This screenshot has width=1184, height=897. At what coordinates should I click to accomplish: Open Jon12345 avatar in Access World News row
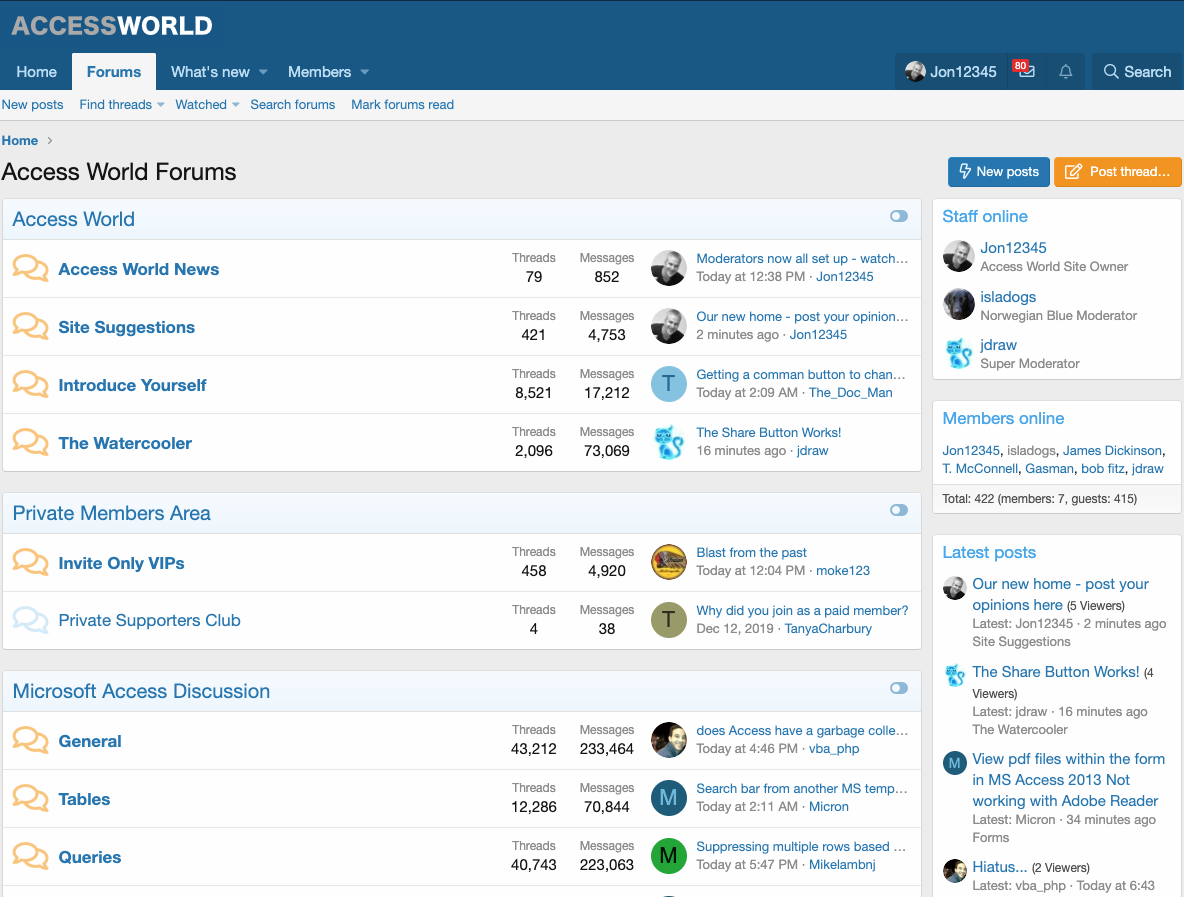pos(668,268)
